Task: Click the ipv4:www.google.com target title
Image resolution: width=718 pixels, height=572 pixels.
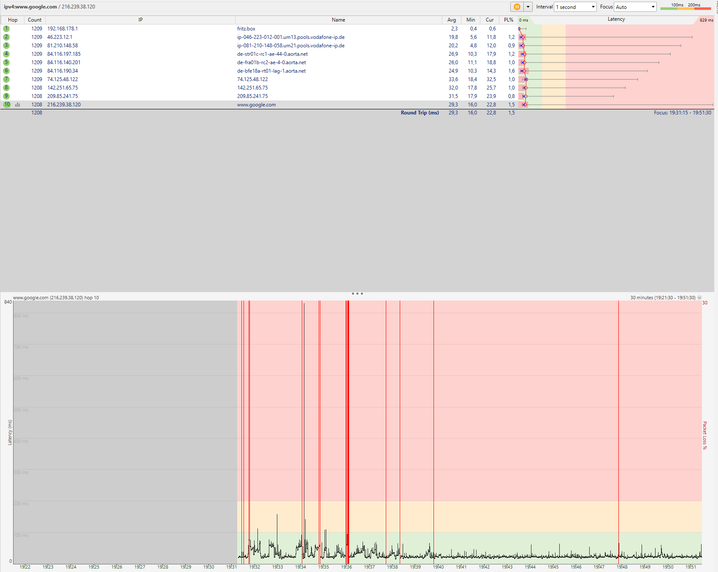Action: point(30,7)
